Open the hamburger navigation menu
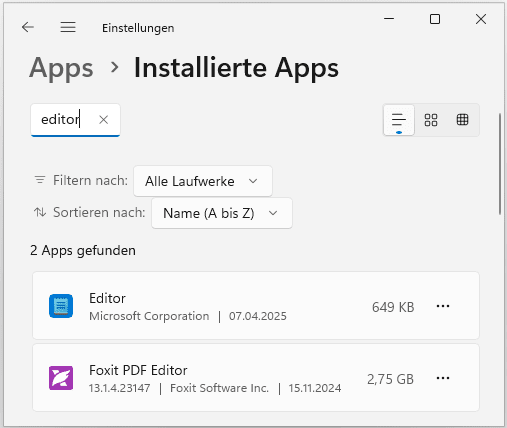The image size is (507, 428). [68, 27]
